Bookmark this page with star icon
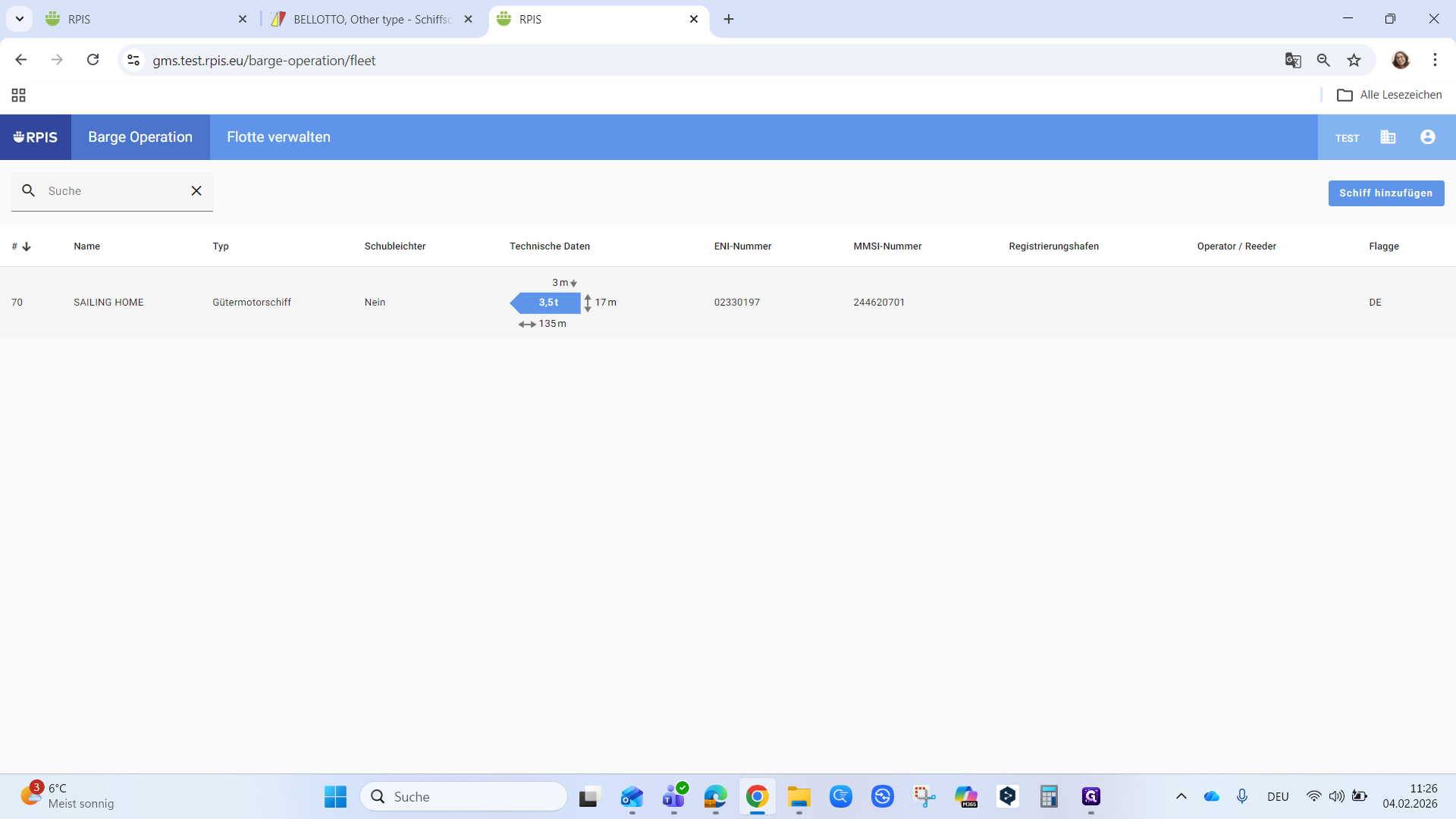This screenshot has height=819, width=1456. 1354,61
